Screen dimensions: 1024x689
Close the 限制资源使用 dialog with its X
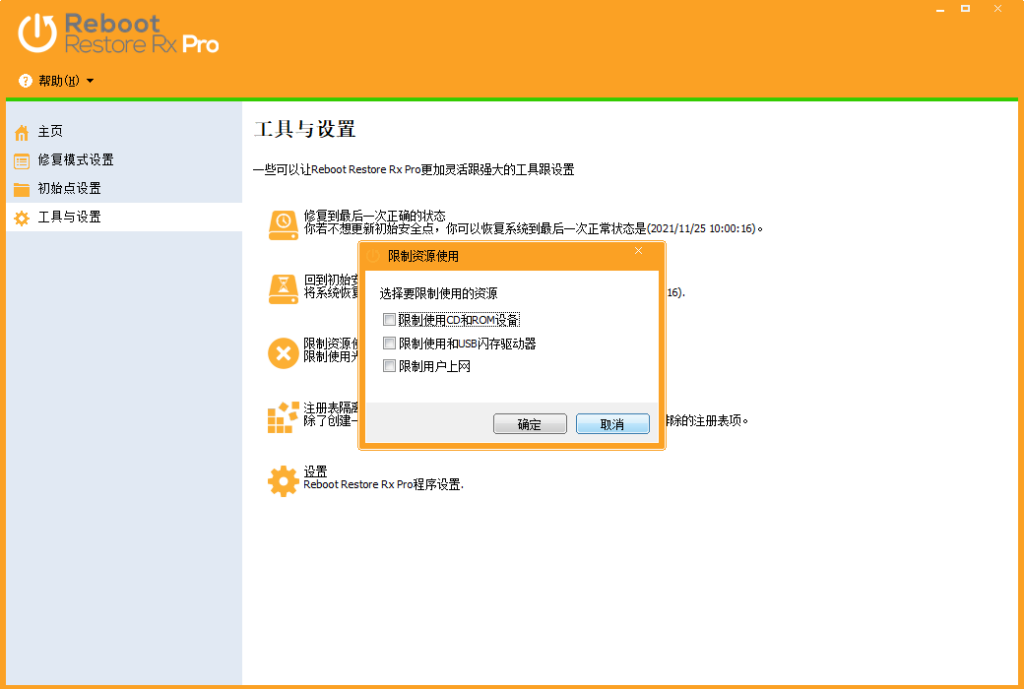click(638, 251)
